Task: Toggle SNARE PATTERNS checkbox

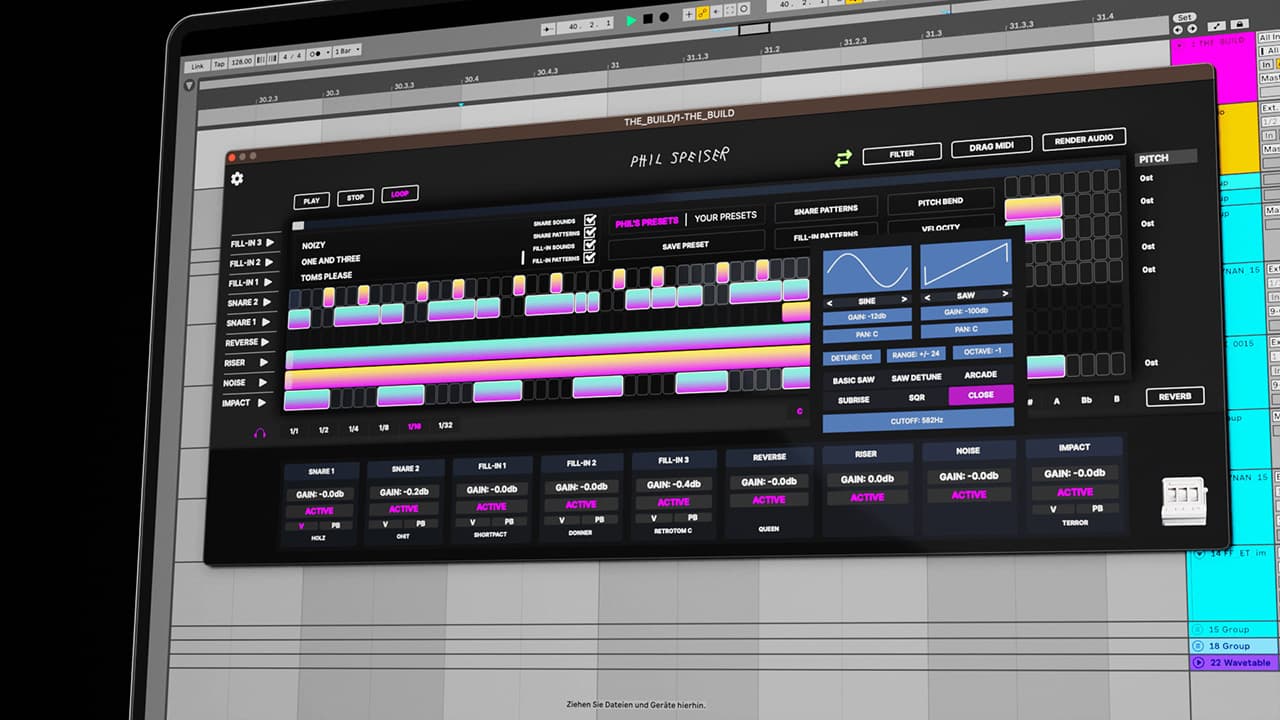Action: pos(591,233)
